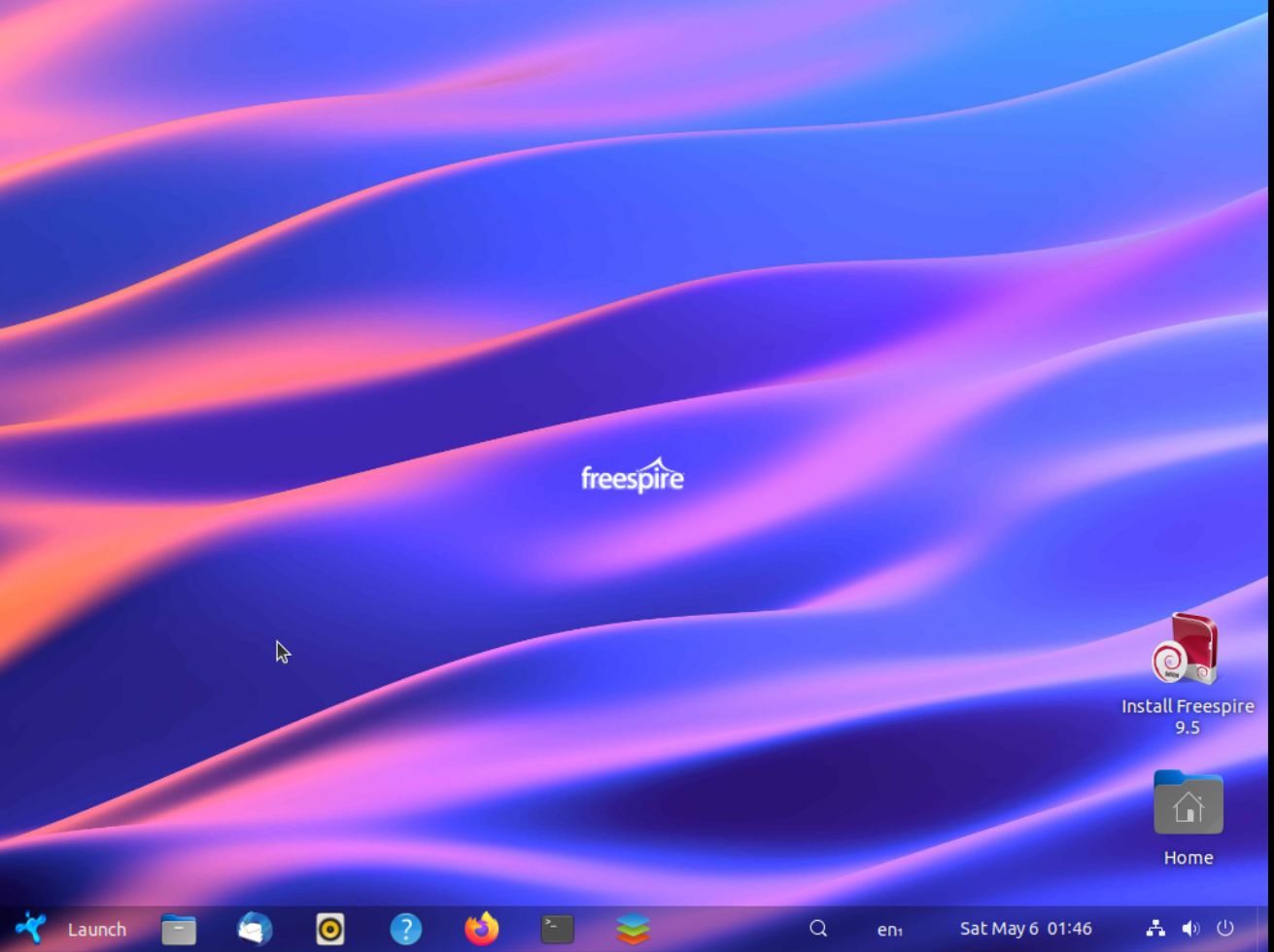
Task: Click the Freespire logo on the wallpaper
Action: 633,476
